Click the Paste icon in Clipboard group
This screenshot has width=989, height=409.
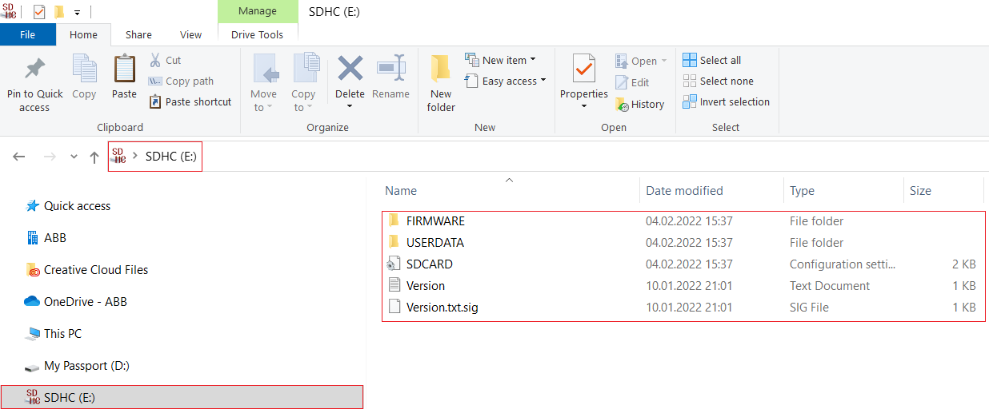[124, 70]
